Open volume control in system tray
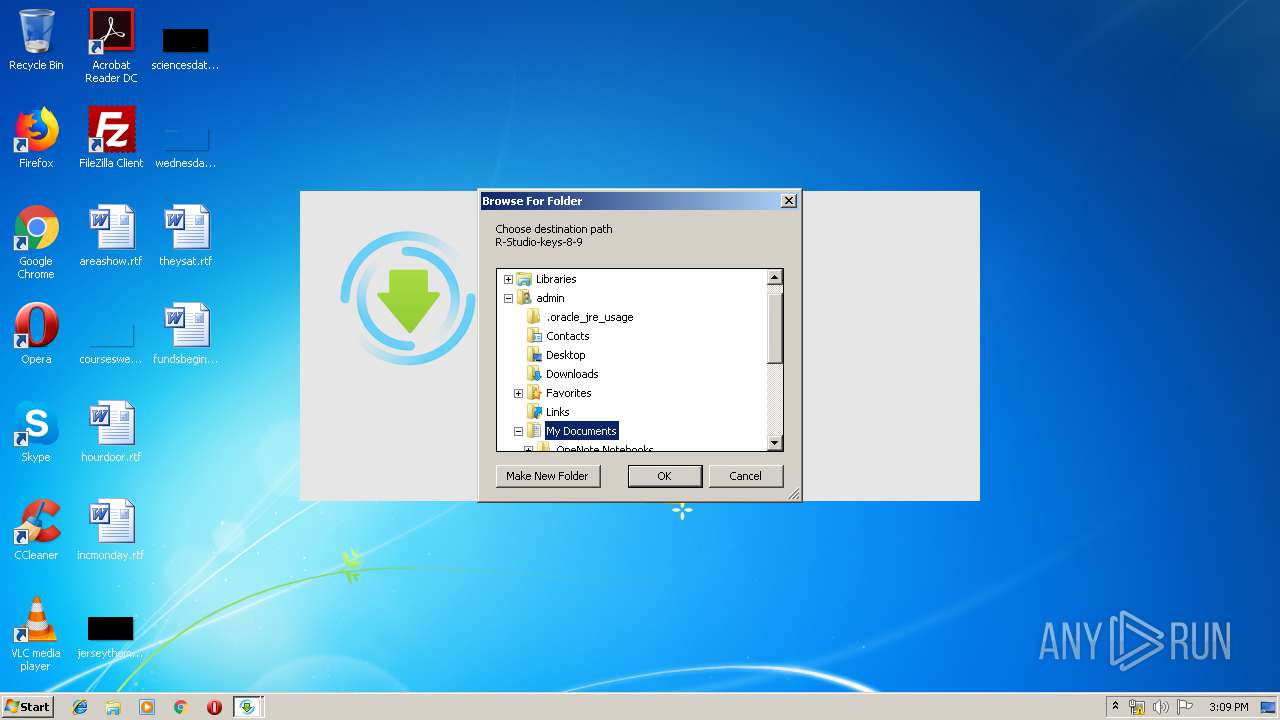 coord(1161,707)
